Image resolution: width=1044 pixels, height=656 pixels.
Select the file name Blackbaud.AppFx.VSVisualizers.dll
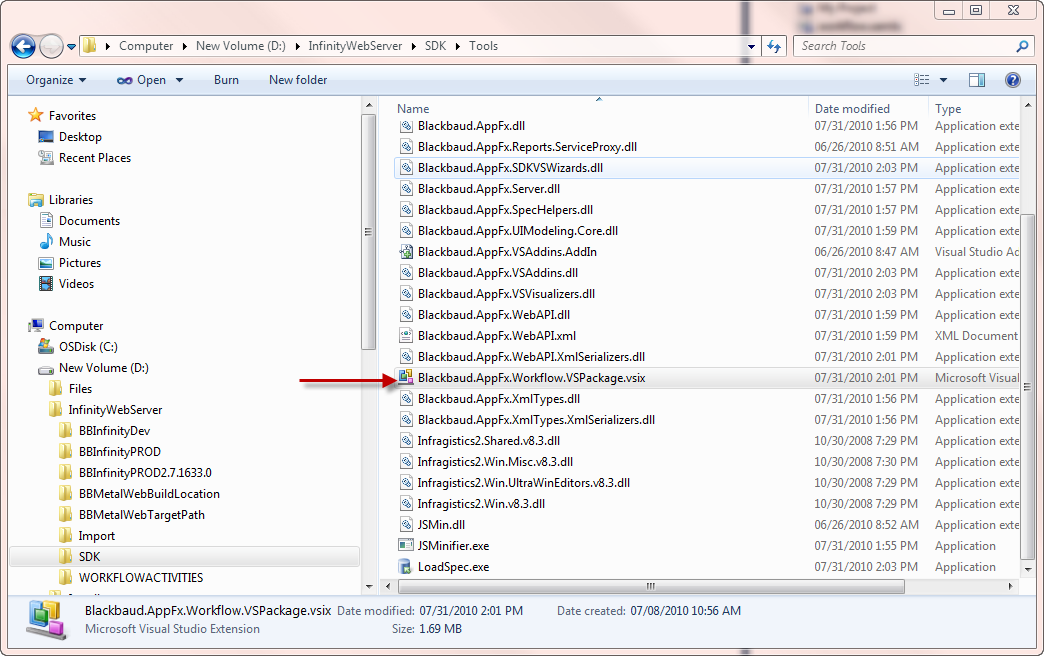click(x=507, y=294)
